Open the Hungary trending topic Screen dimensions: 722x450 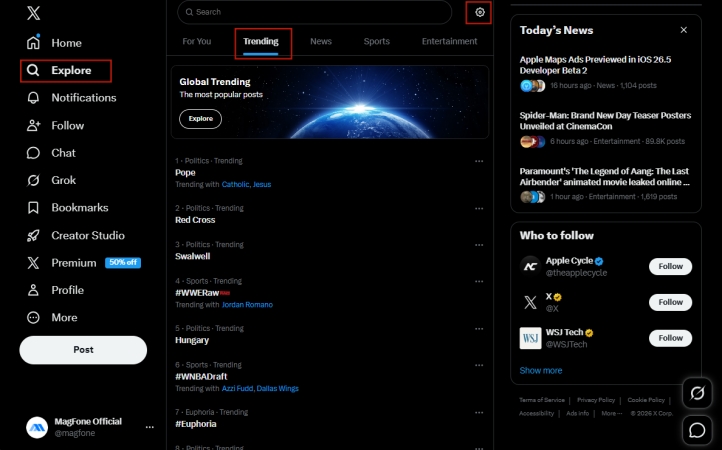point(192,340)
